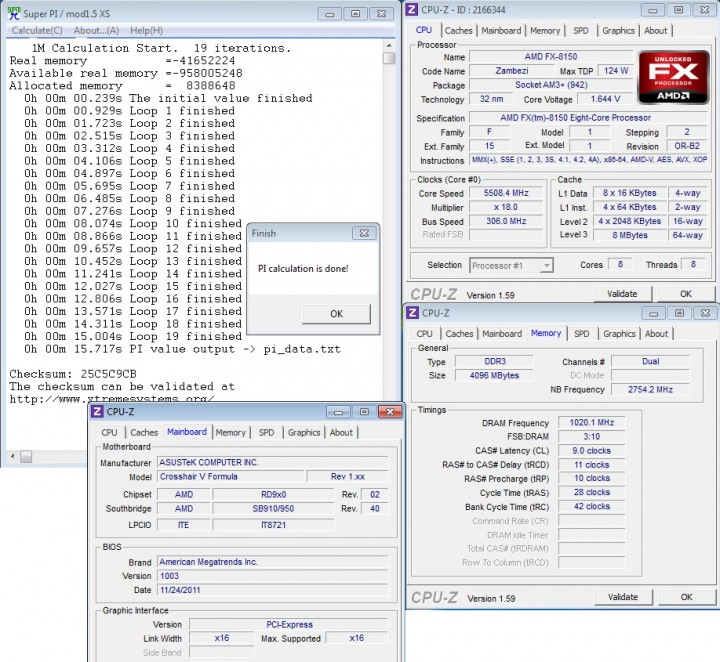
Task: Click the Core Speed 5508.4 MHz value
Action: pos(506,193)
